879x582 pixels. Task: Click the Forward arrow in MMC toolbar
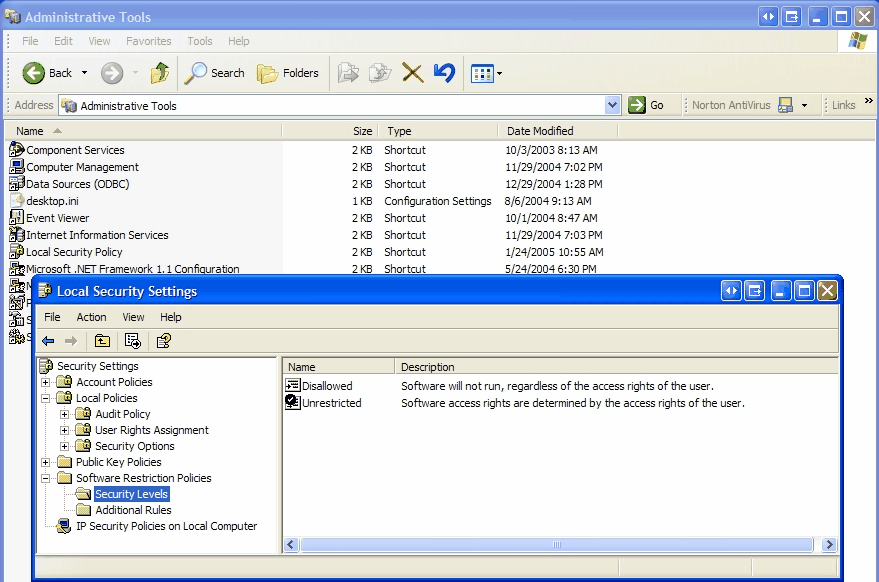[x=71, y=340]
